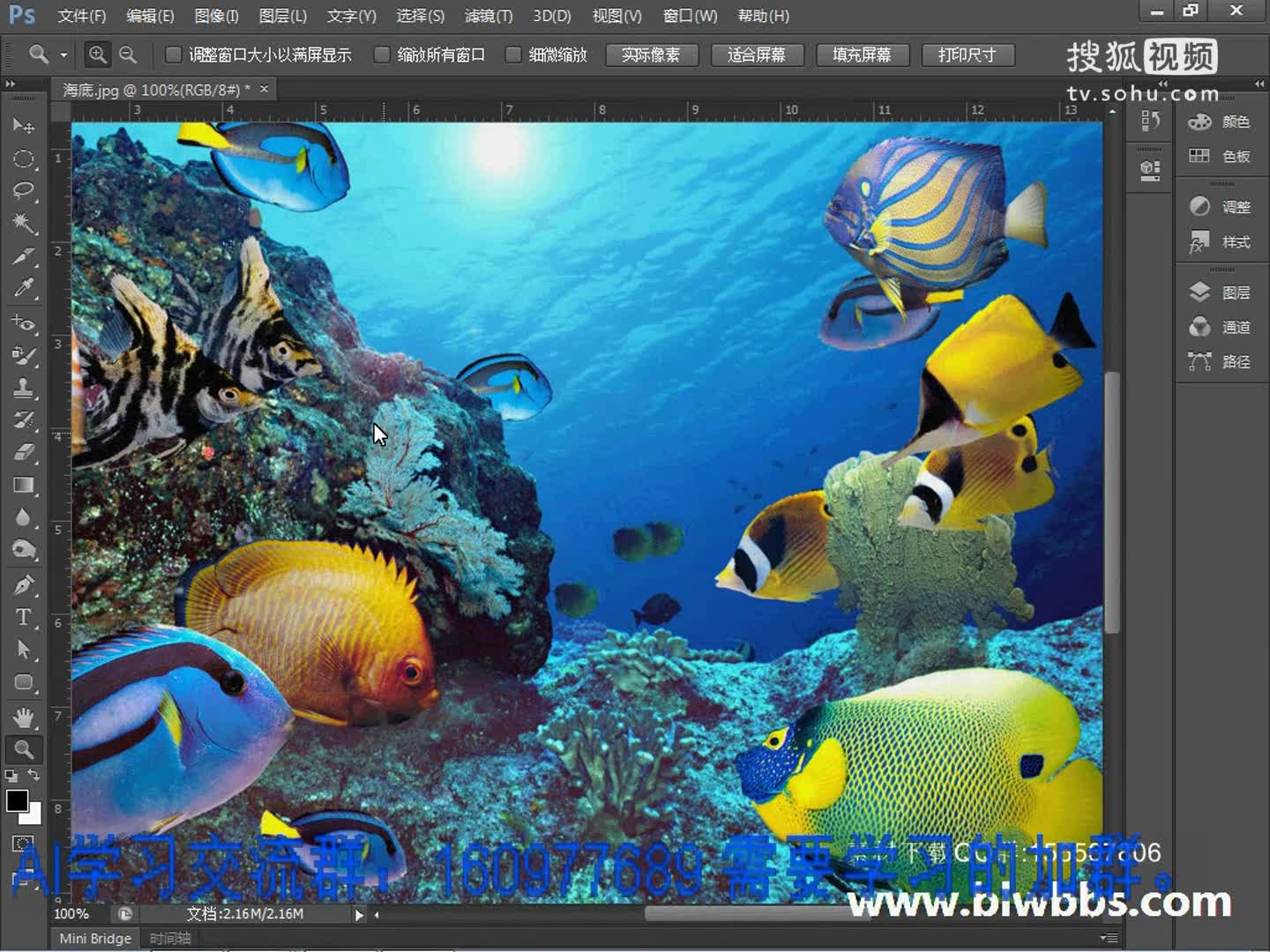Select the Rounded Rectangle shape tool
Image resolution: width=1270 pixels, height=952 pixels.
[24, 682]
